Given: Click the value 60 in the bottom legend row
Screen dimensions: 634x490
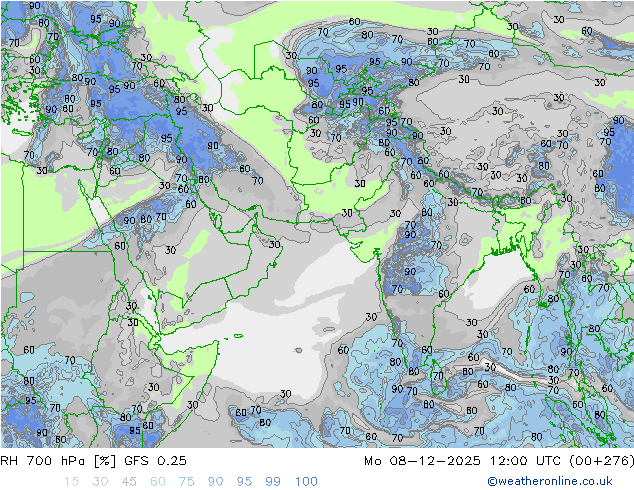Looking at the screenshot, I should tap(158, 482).
